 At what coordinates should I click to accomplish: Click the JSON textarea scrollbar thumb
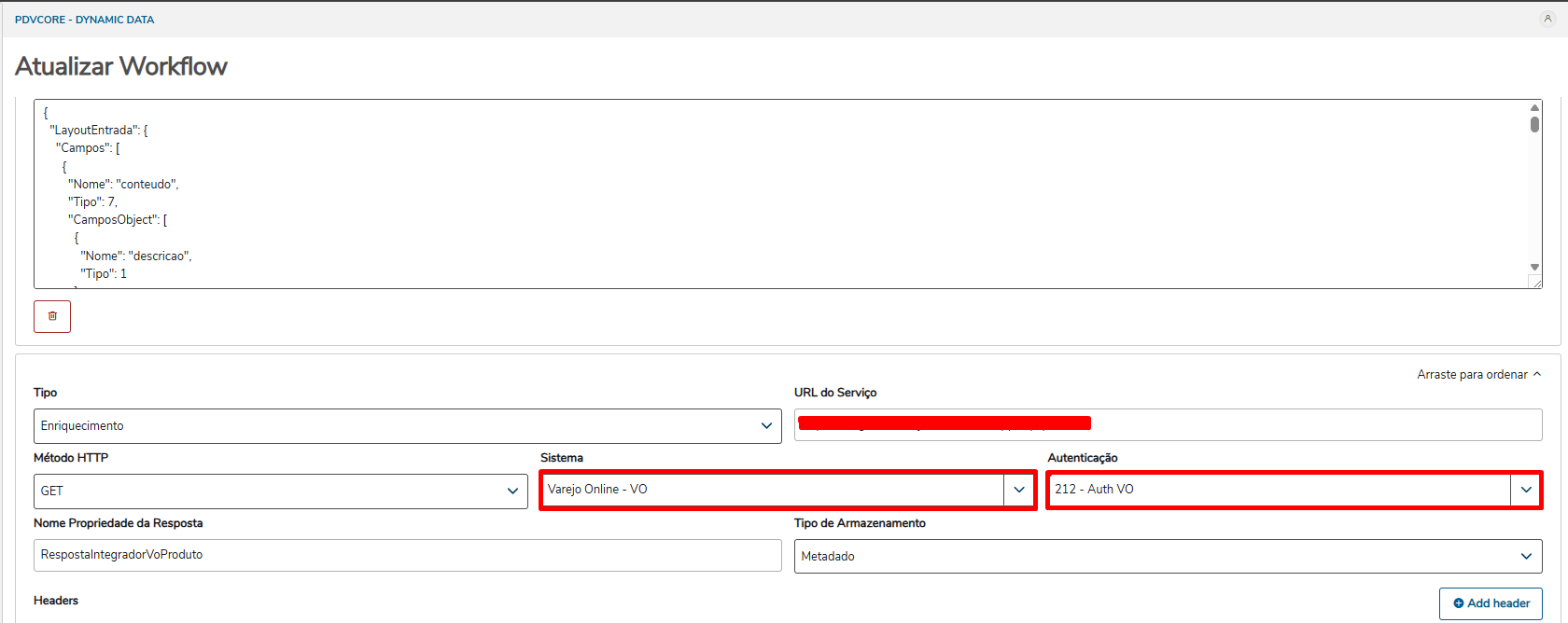pos(1534,124)
